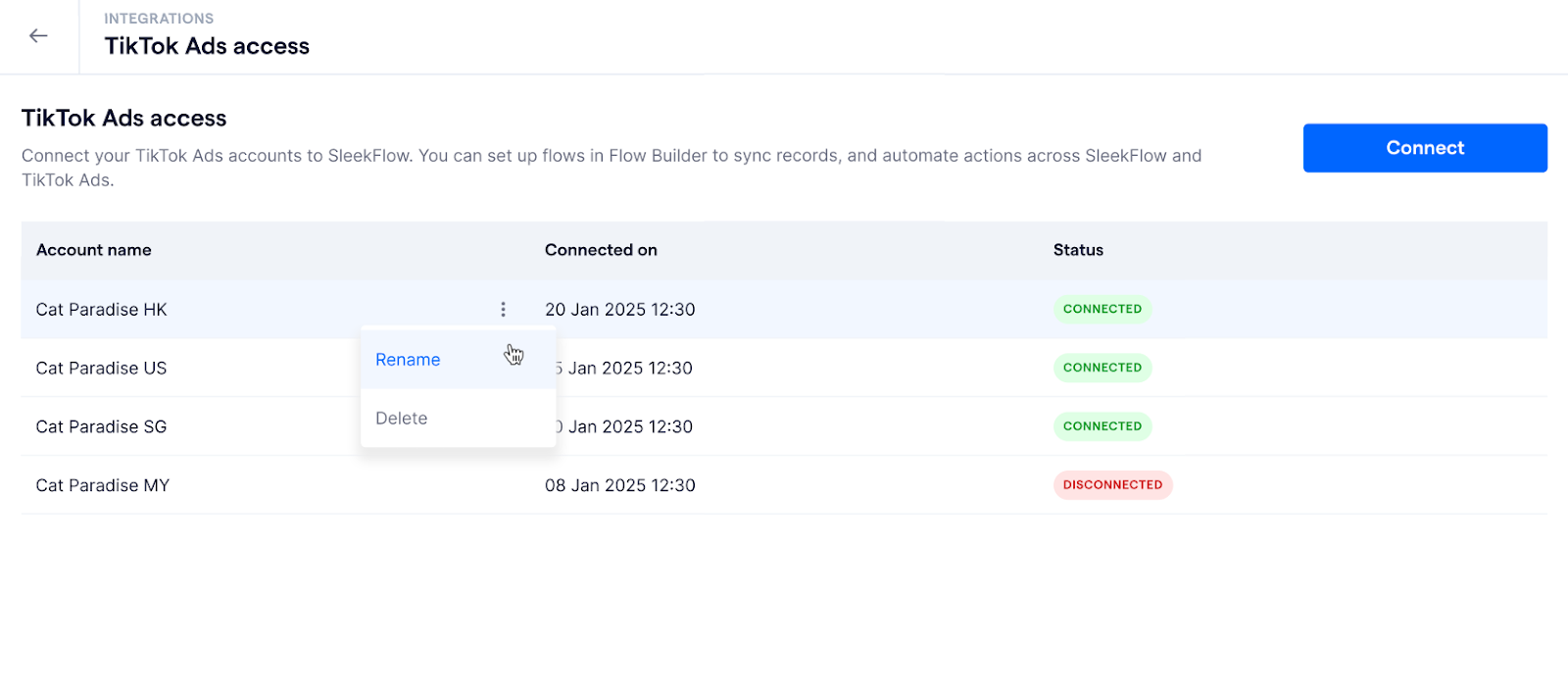Click the blue Connect button
Viewport: 1568px width, 696px height.
[x=1425, y=148]
